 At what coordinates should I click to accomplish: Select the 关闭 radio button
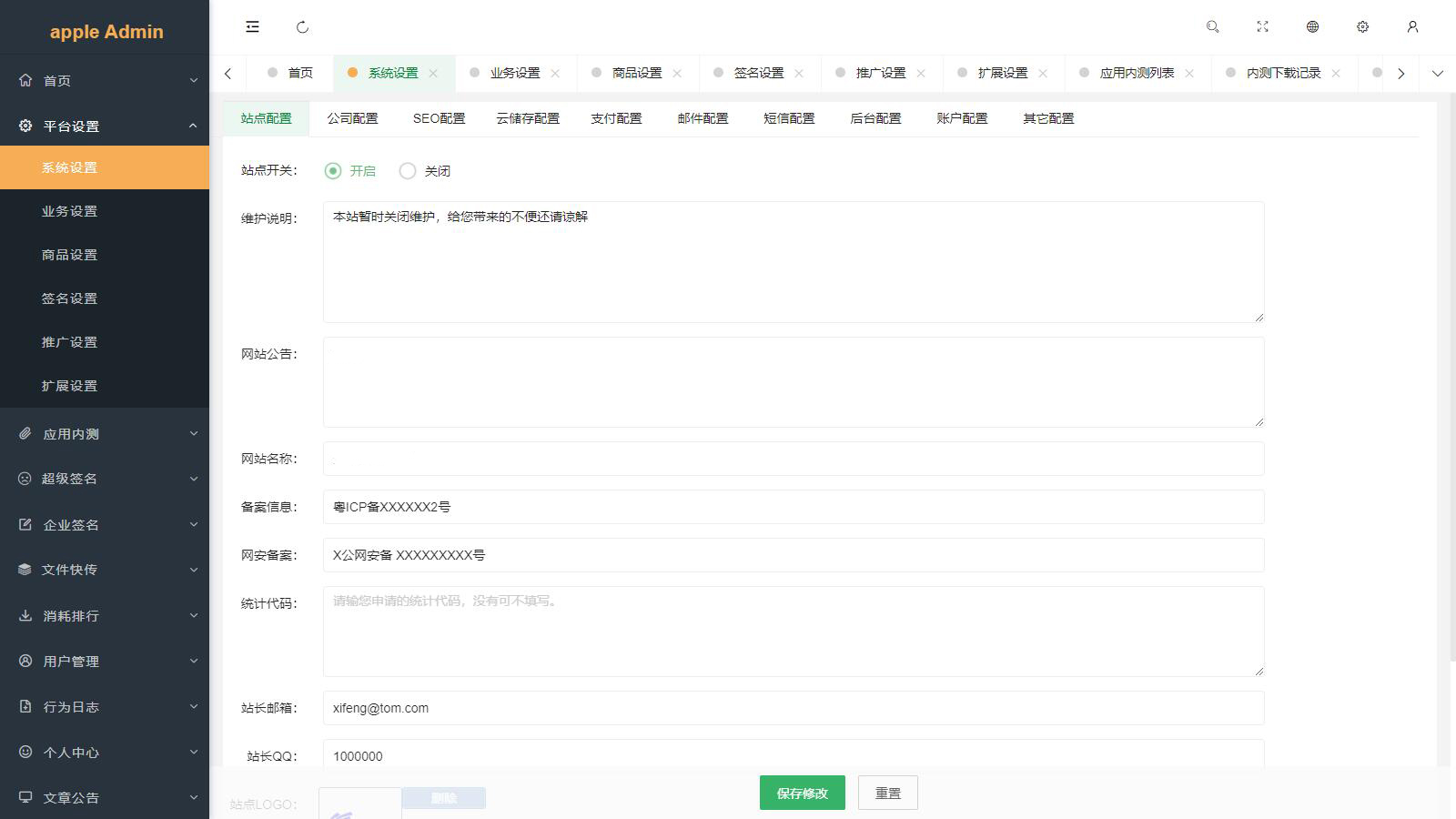click(407, 170)
